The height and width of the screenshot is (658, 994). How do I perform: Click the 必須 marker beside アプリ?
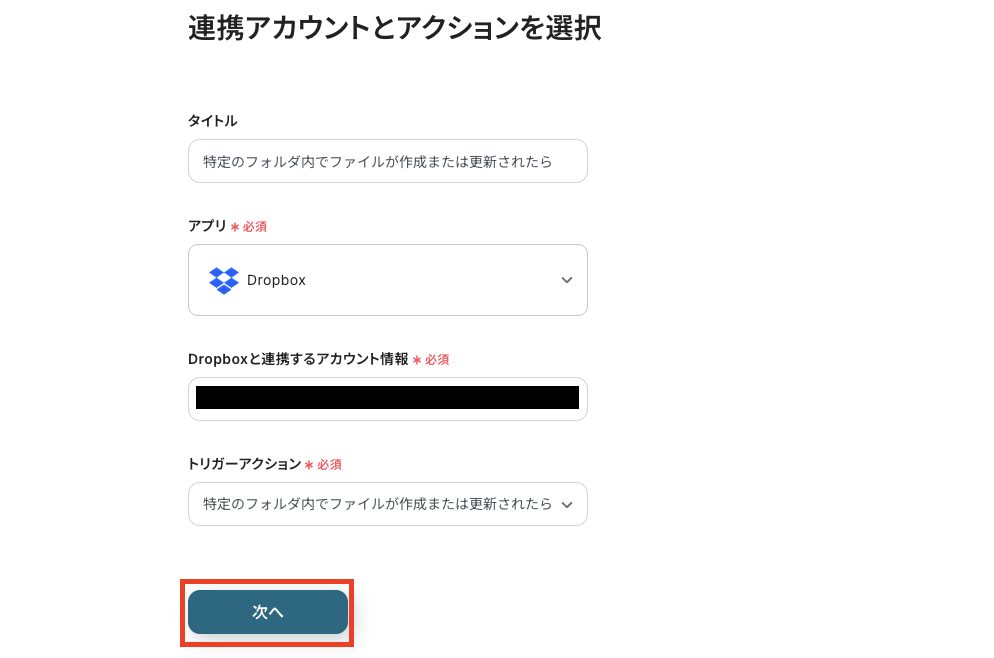[x=254, y=227]
